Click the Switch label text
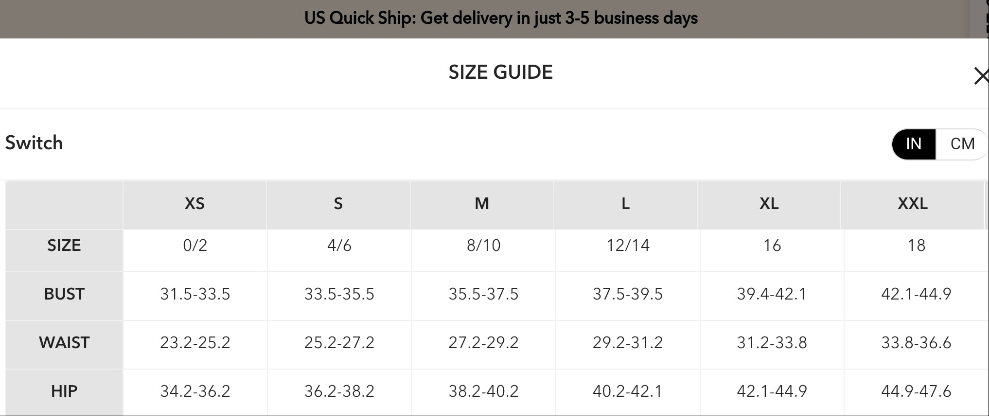 tap(34, 143)
